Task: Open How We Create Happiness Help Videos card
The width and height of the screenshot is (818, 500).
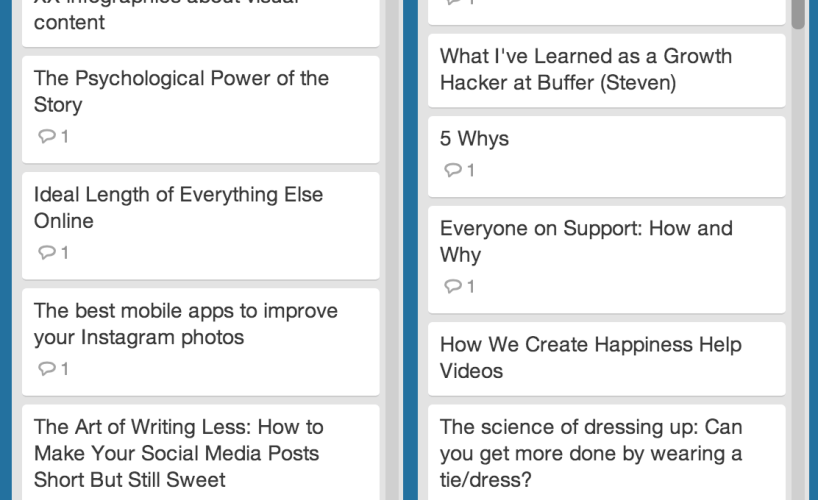Action: pyautogui.click(x=607, y=359)
